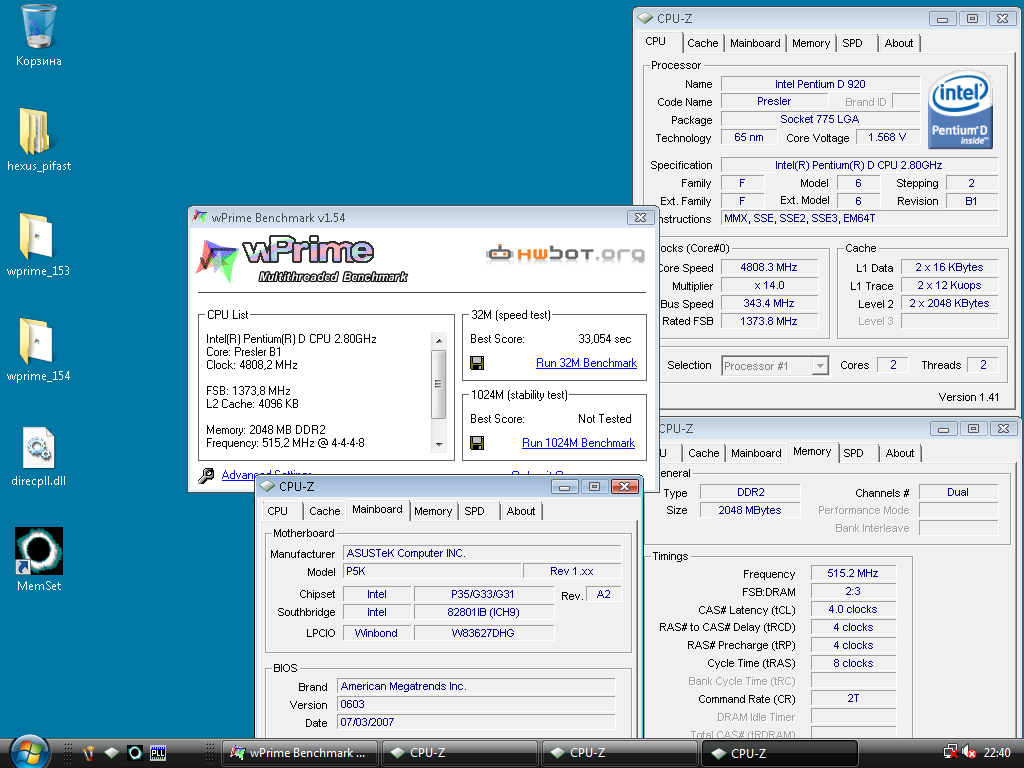1024x768 pixels.
Task: Close the wPrime Benchmark window
Action: (x=640, y=217)
